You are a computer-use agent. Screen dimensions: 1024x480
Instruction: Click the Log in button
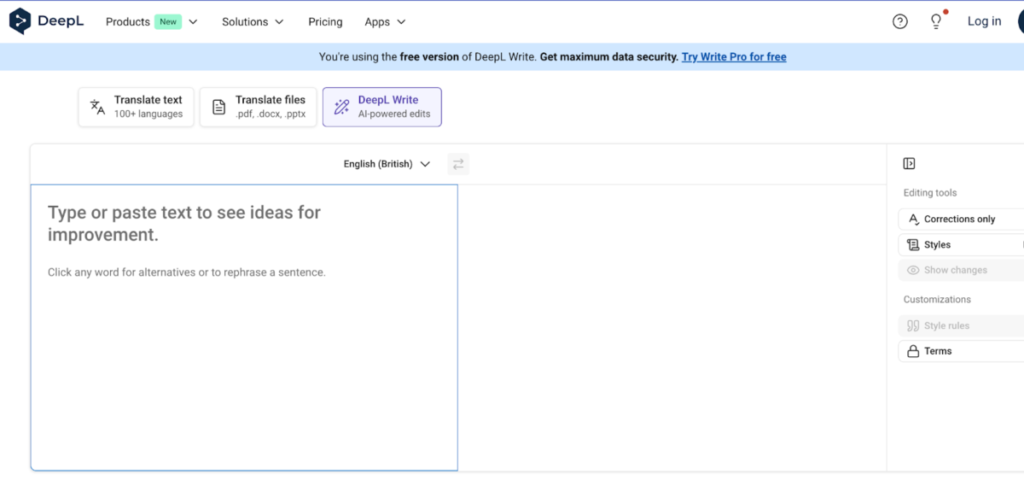click(984, 21)
